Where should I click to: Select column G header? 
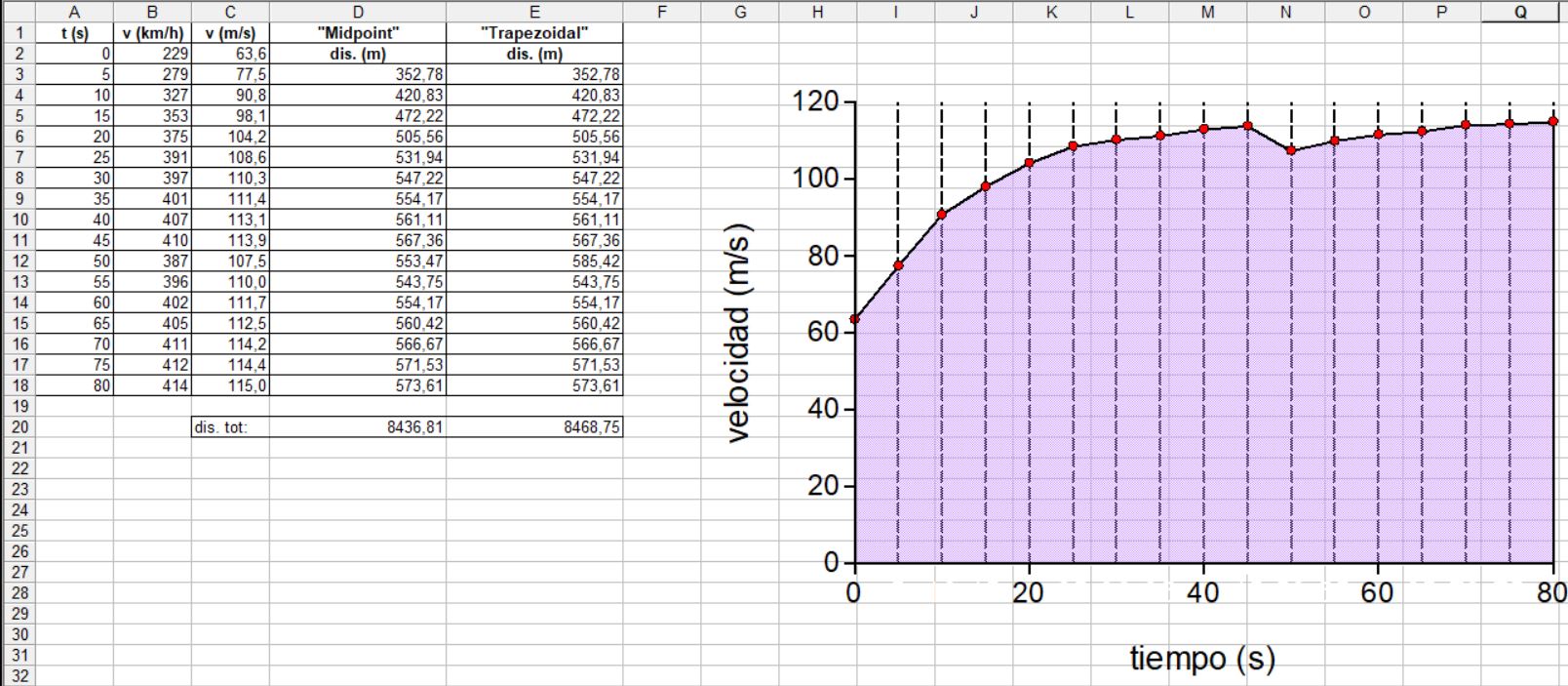740,12
